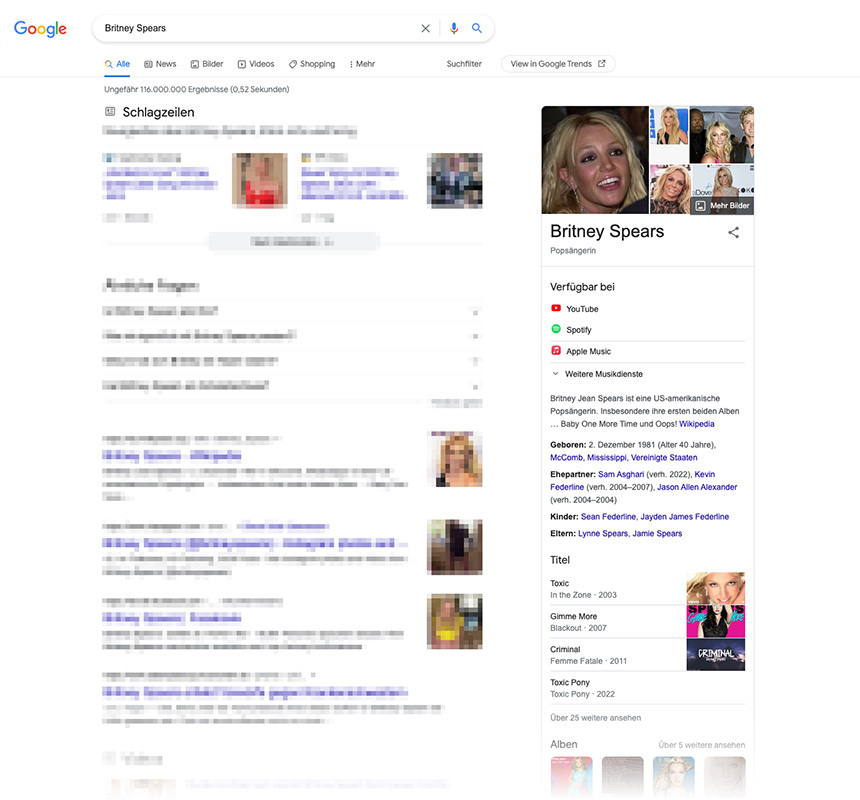Screen dimensions: 860x800
Task: Click the Titel section heading
Action: pyautogui.click(x=560, y=560)
